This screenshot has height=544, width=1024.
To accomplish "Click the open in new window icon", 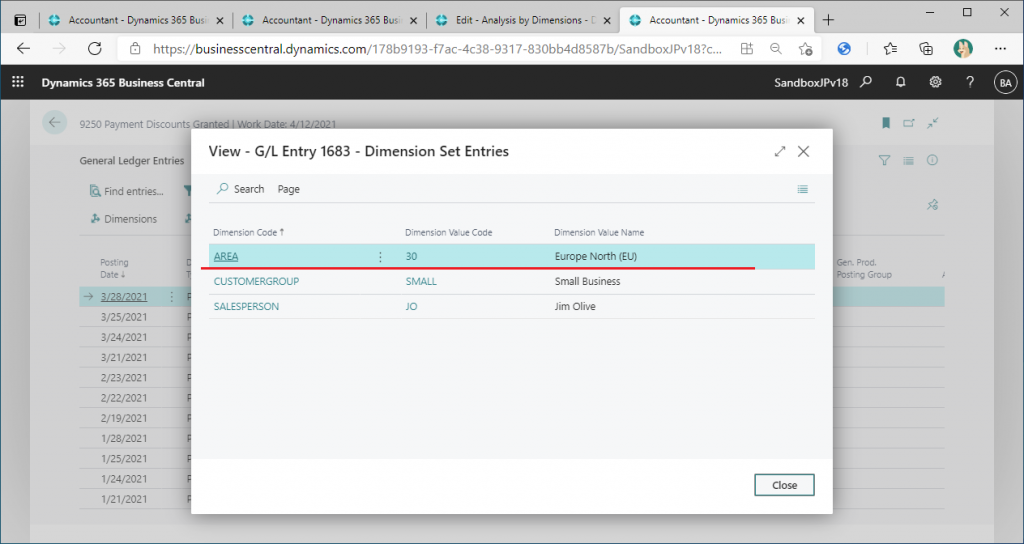I will tap(909, 123).
